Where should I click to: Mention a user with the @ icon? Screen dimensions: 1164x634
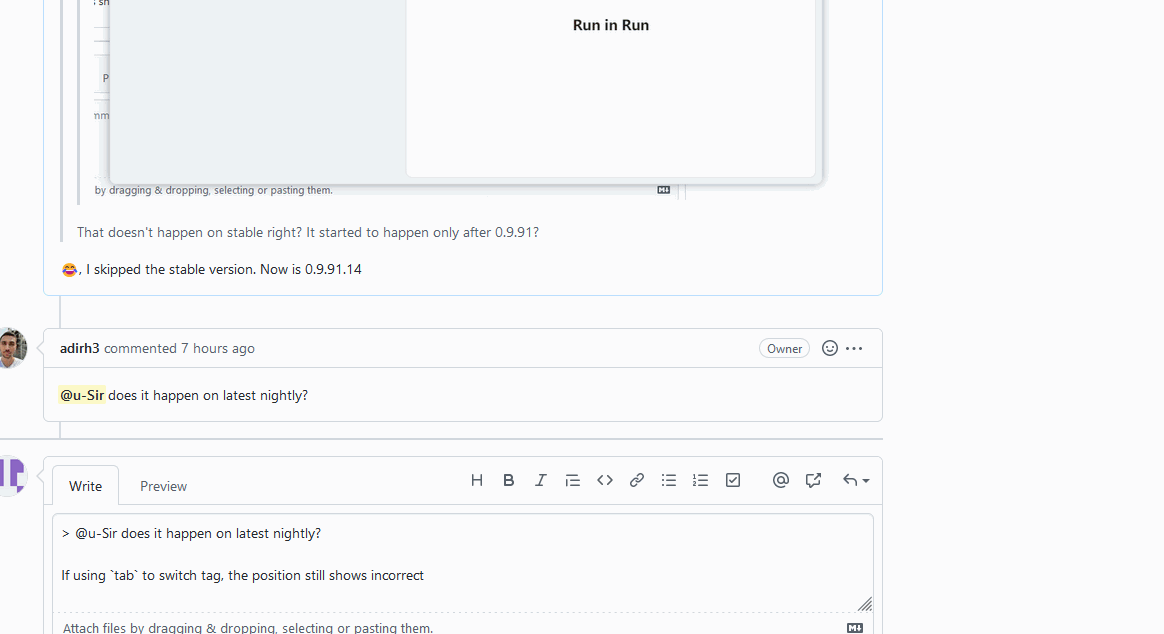point(781,480)
